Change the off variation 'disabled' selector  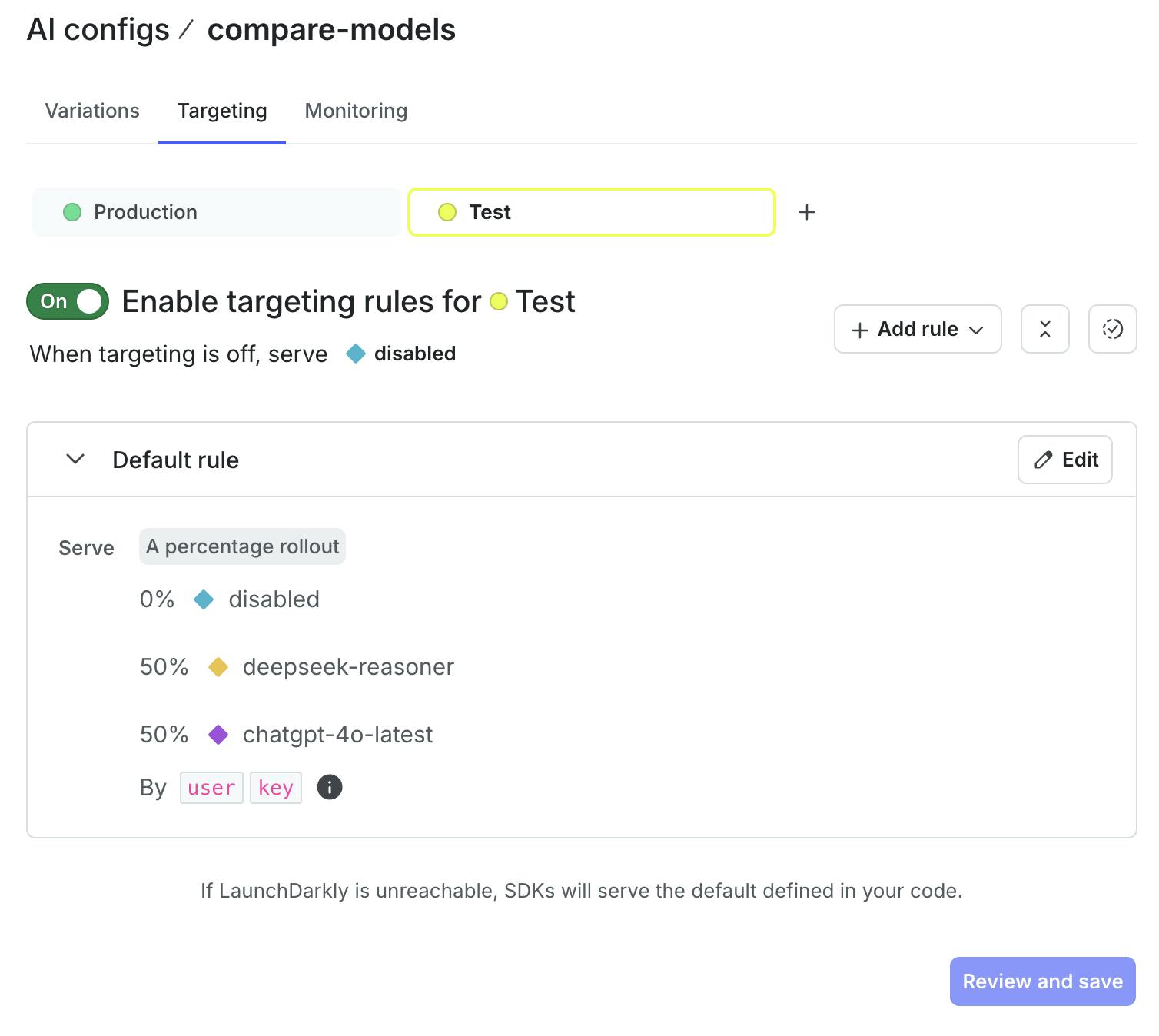(401, 354)
